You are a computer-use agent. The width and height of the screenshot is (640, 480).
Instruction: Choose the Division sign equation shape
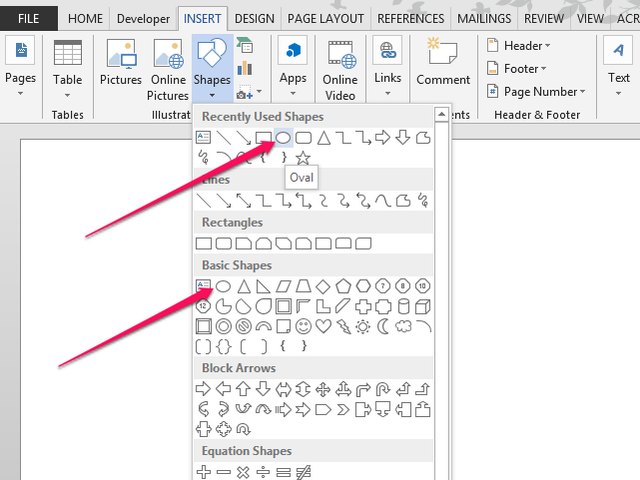tap(263, 471)
